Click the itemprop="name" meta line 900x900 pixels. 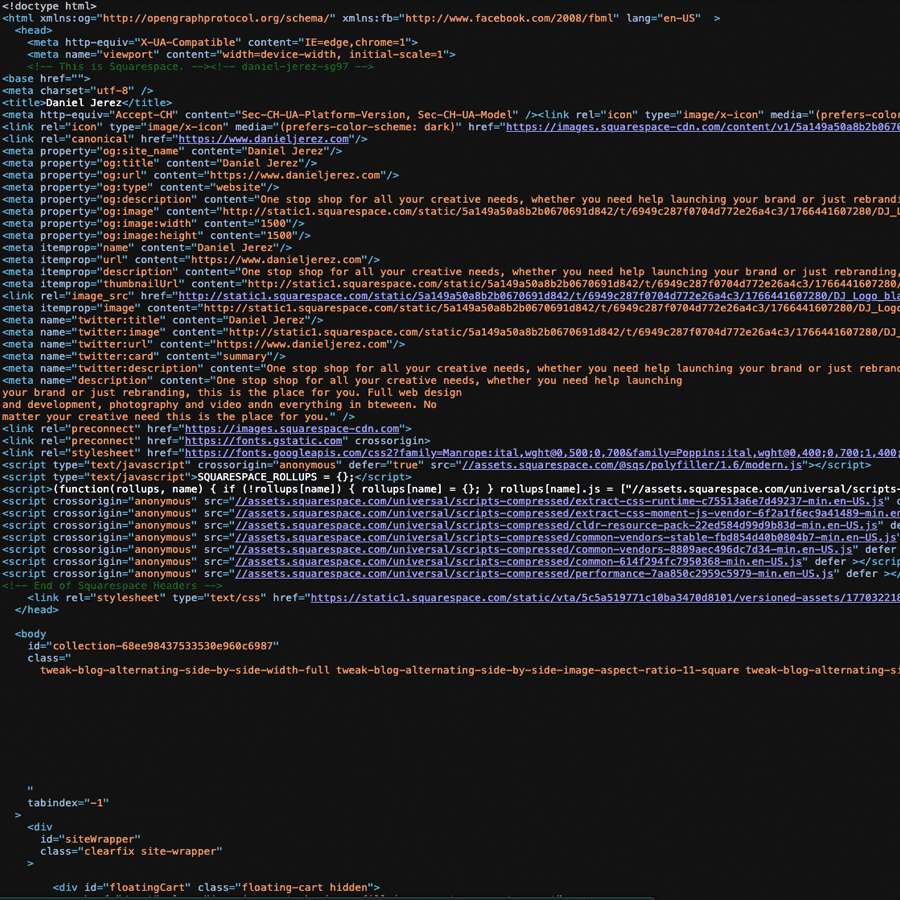click(x=147, y=247)
